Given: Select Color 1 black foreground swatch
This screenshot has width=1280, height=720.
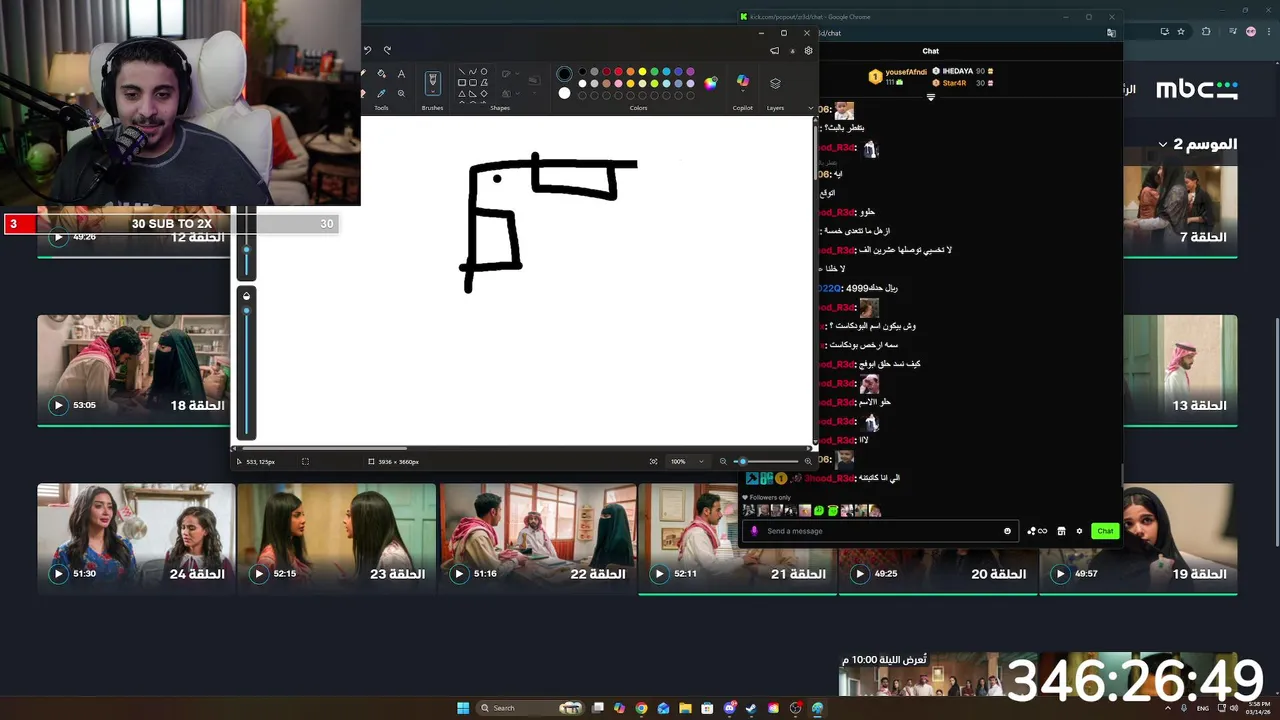Looking at the screenshot, I should (564, 74).
